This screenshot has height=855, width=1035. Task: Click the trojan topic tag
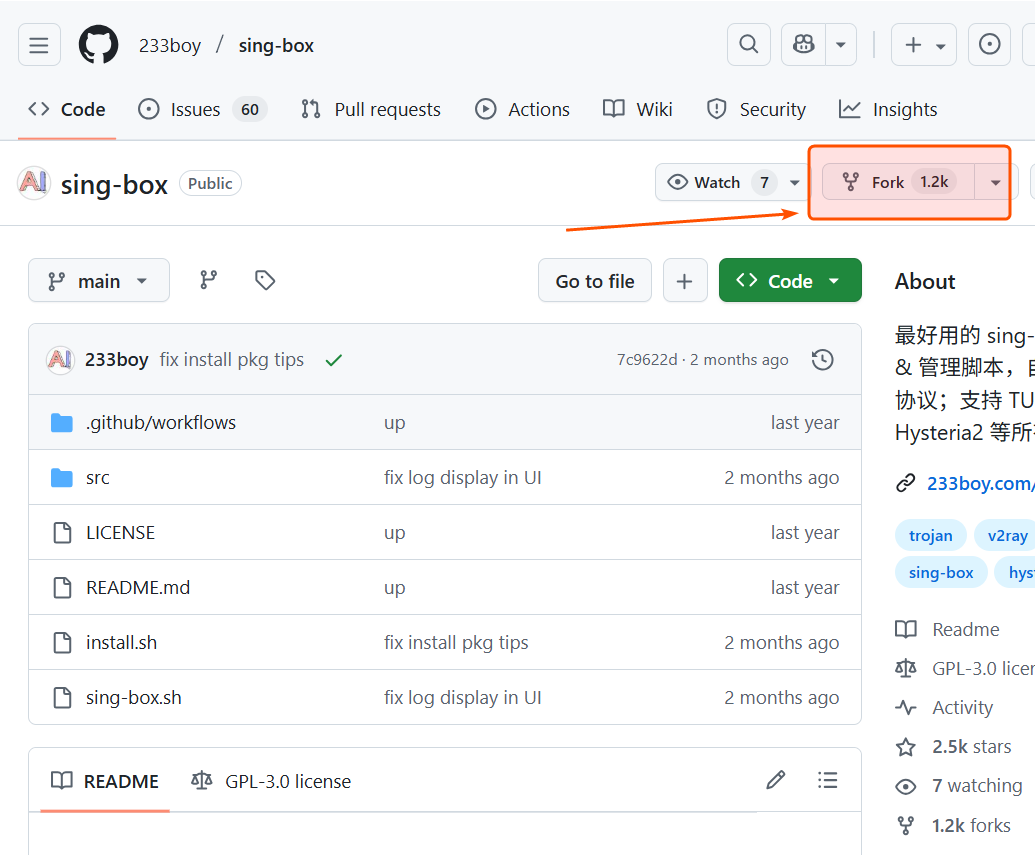click(x=930, y=535)
